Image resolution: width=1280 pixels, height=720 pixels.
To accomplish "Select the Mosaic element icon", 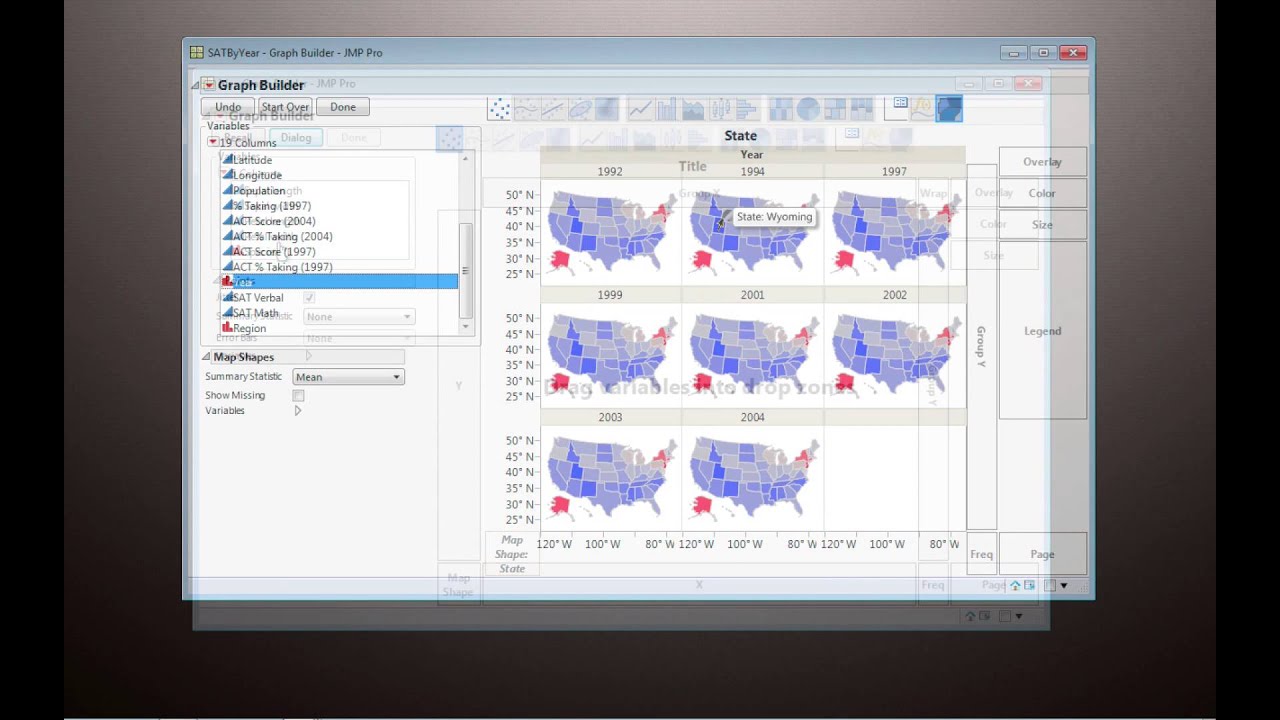I will (861, 109).
